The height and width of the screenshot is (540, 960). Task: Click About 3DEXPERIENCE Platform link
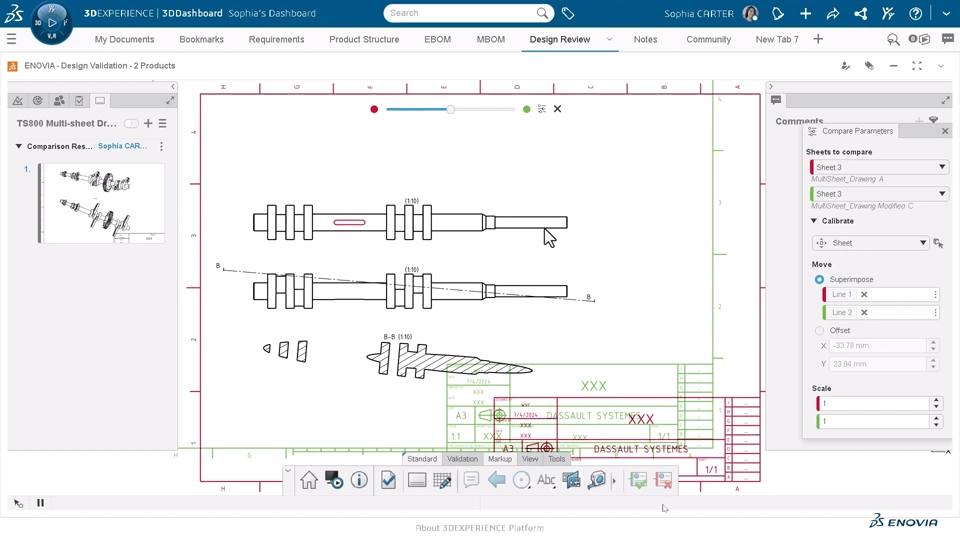tap(479, 528)
